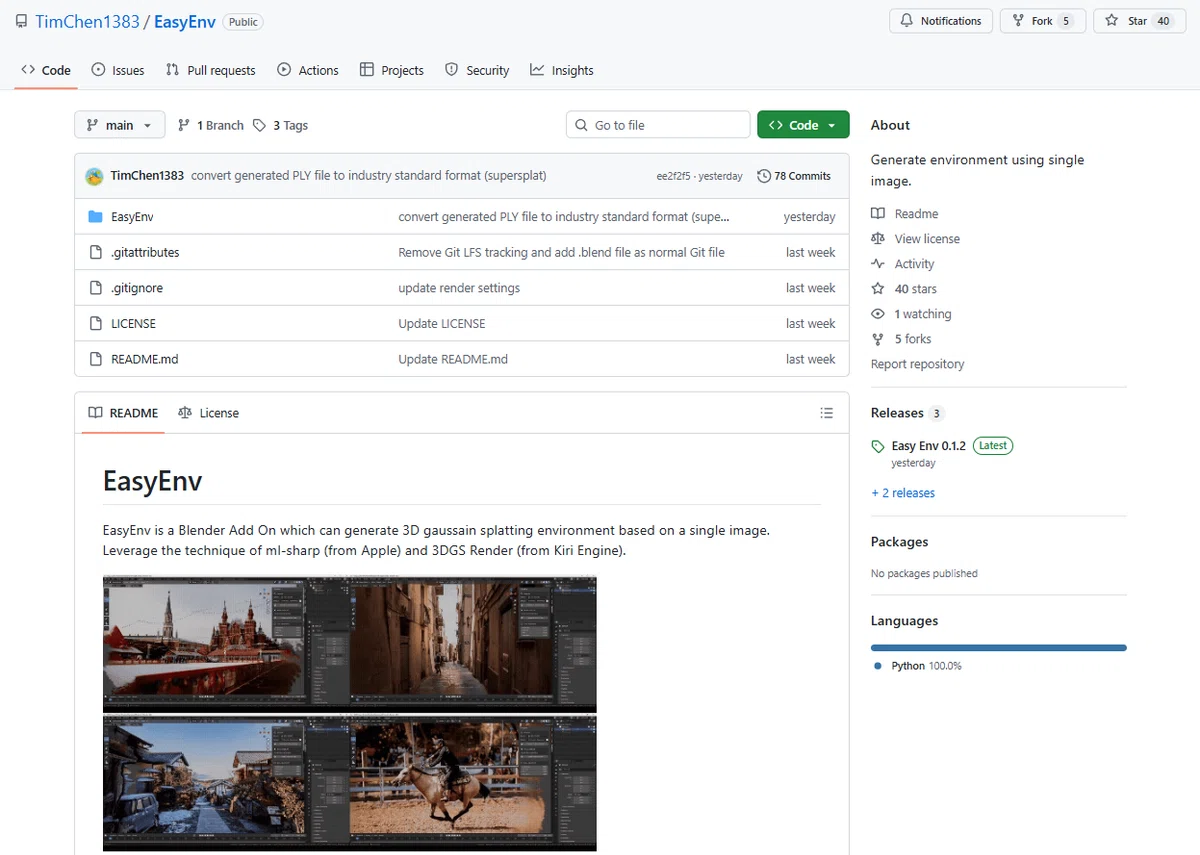1200x855 pixels.
Task: Open the EasyEnv folder name
Action: coord(132,217)
